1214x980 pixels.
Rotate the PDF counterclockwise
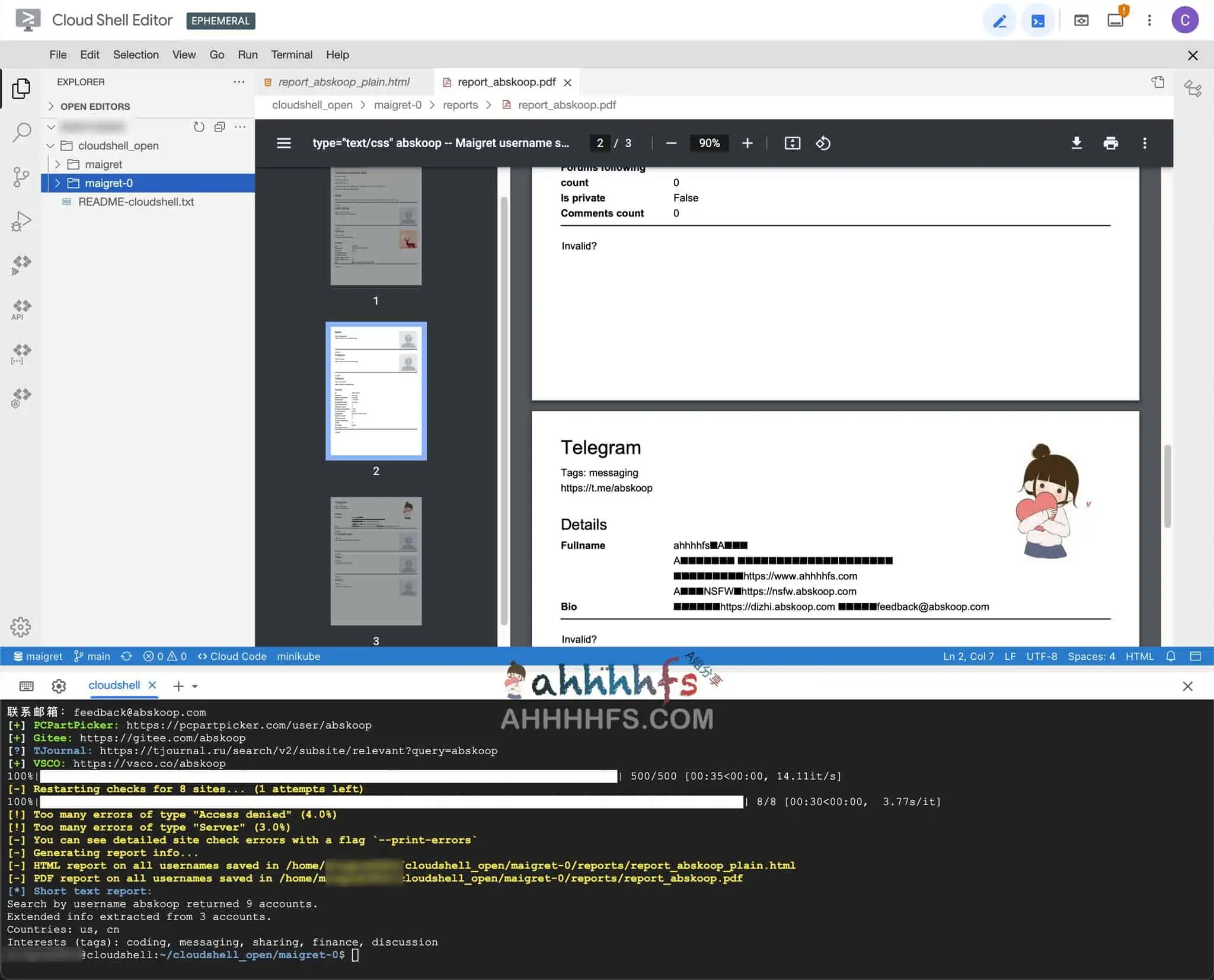pyautogui.click(x=823, y=143)
